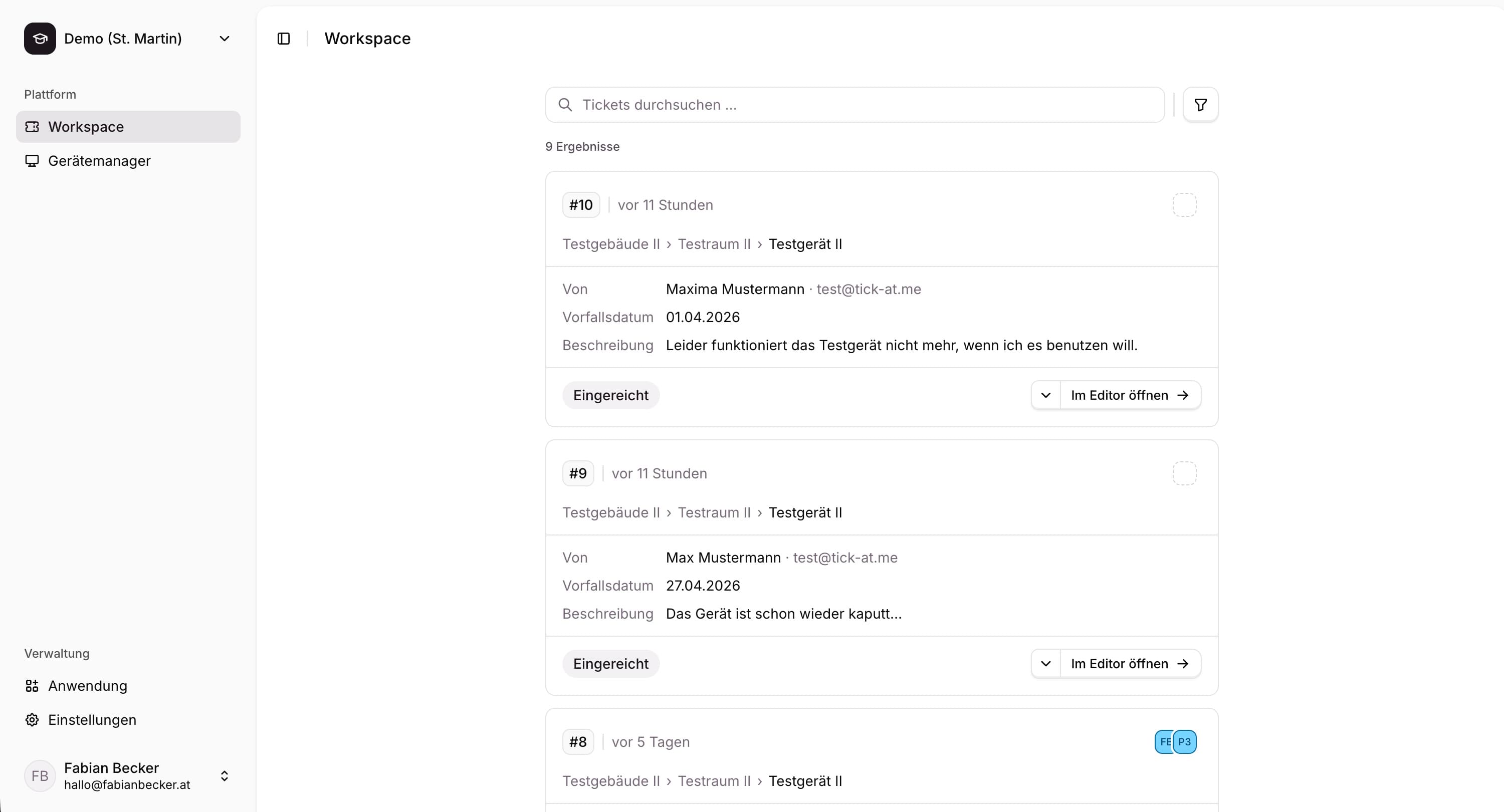Click the Demo school logo icon

40,39
